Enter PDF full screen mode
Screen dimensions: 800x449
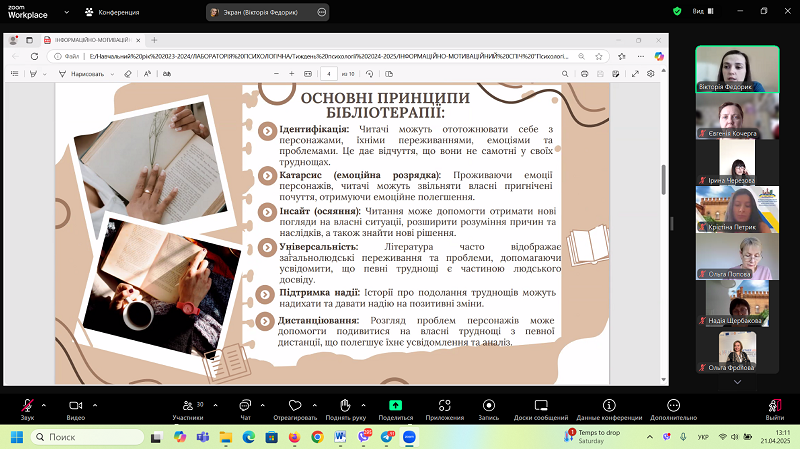click(635, 74)
